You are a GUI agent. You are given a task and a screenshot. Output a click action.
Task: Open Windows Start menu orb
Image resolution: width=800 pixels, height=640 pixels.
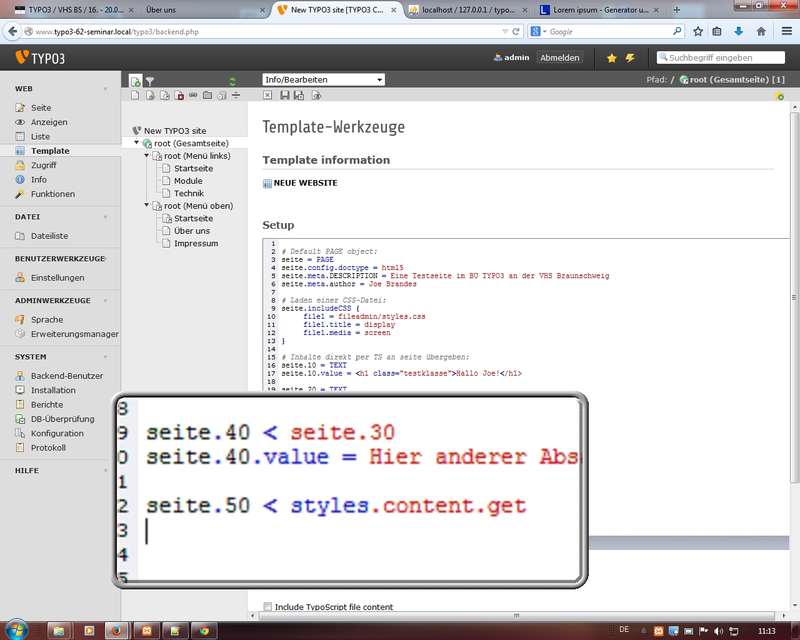coord(18,630)
